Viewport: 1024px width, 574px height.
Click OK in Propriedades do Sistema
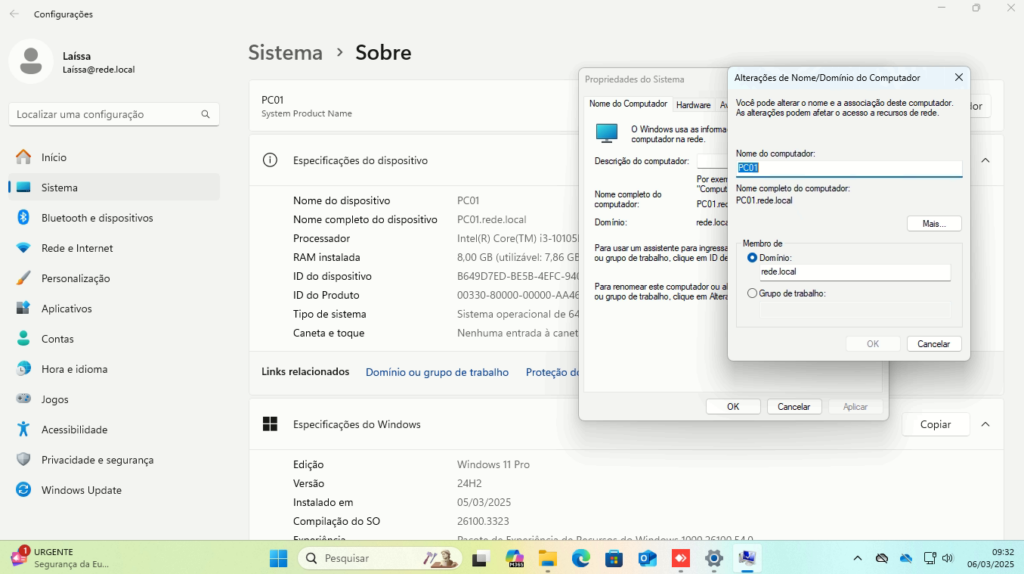click(x=733, y=407)
